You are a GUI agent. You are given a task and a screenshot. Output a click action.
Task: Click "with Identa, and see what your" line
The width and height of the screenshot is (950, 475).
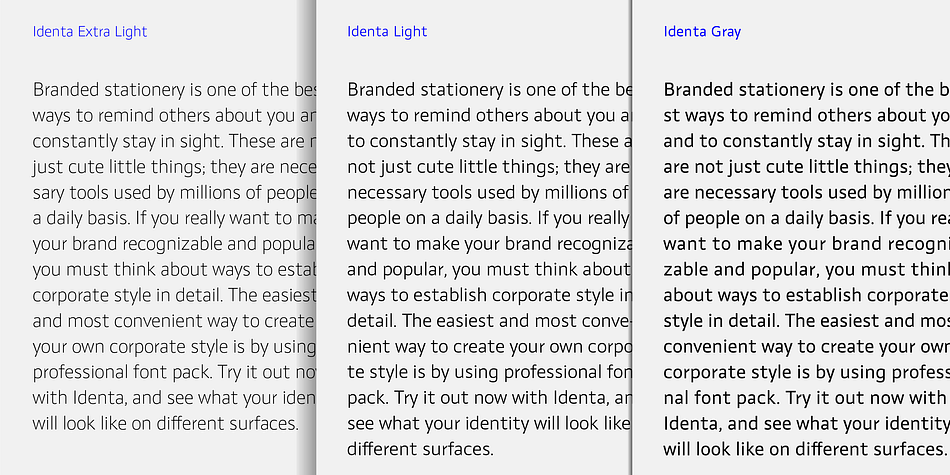[x=174, y=398]
